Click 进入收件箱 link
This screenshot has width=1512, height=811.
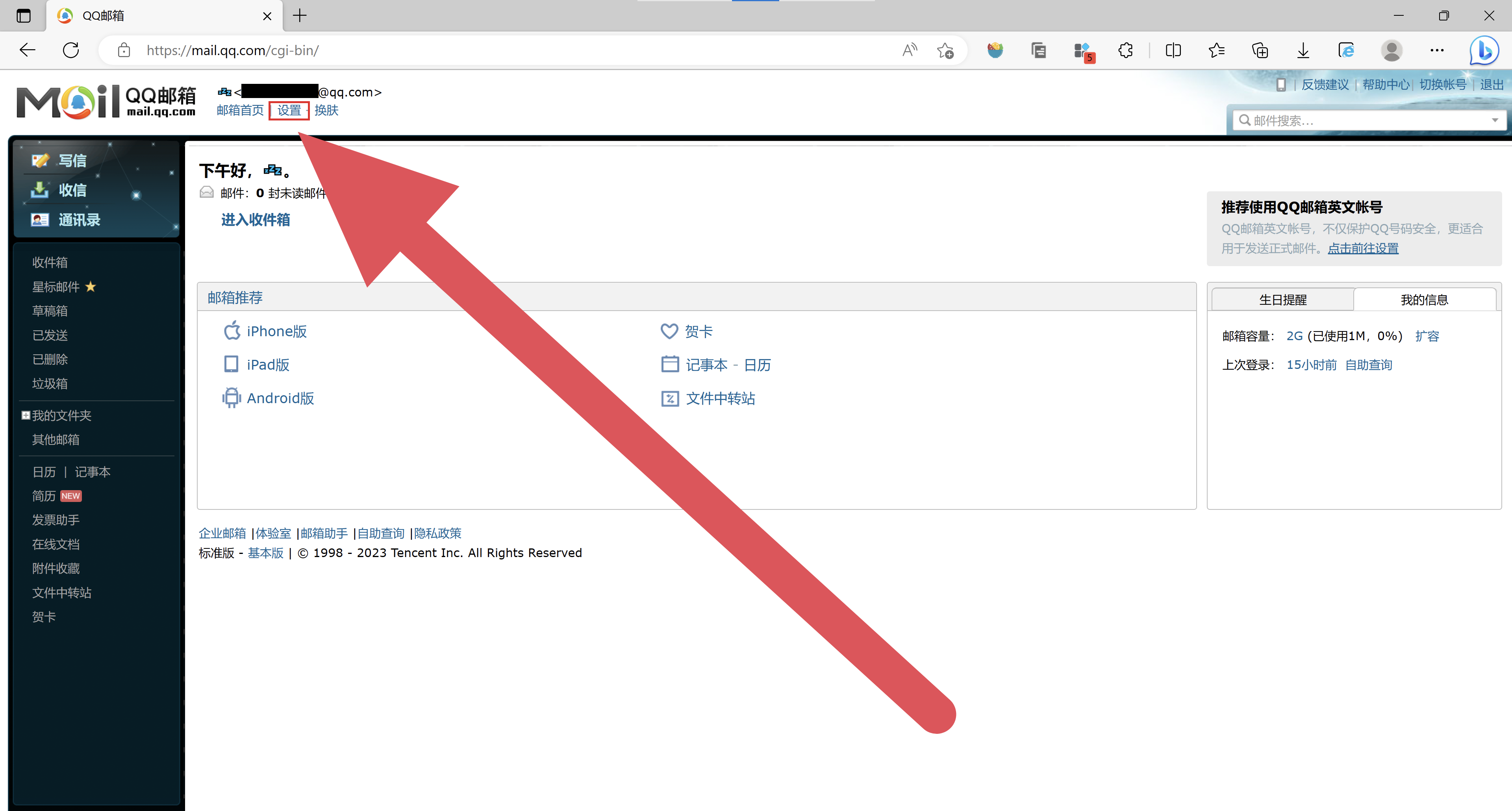coord(255,219)
